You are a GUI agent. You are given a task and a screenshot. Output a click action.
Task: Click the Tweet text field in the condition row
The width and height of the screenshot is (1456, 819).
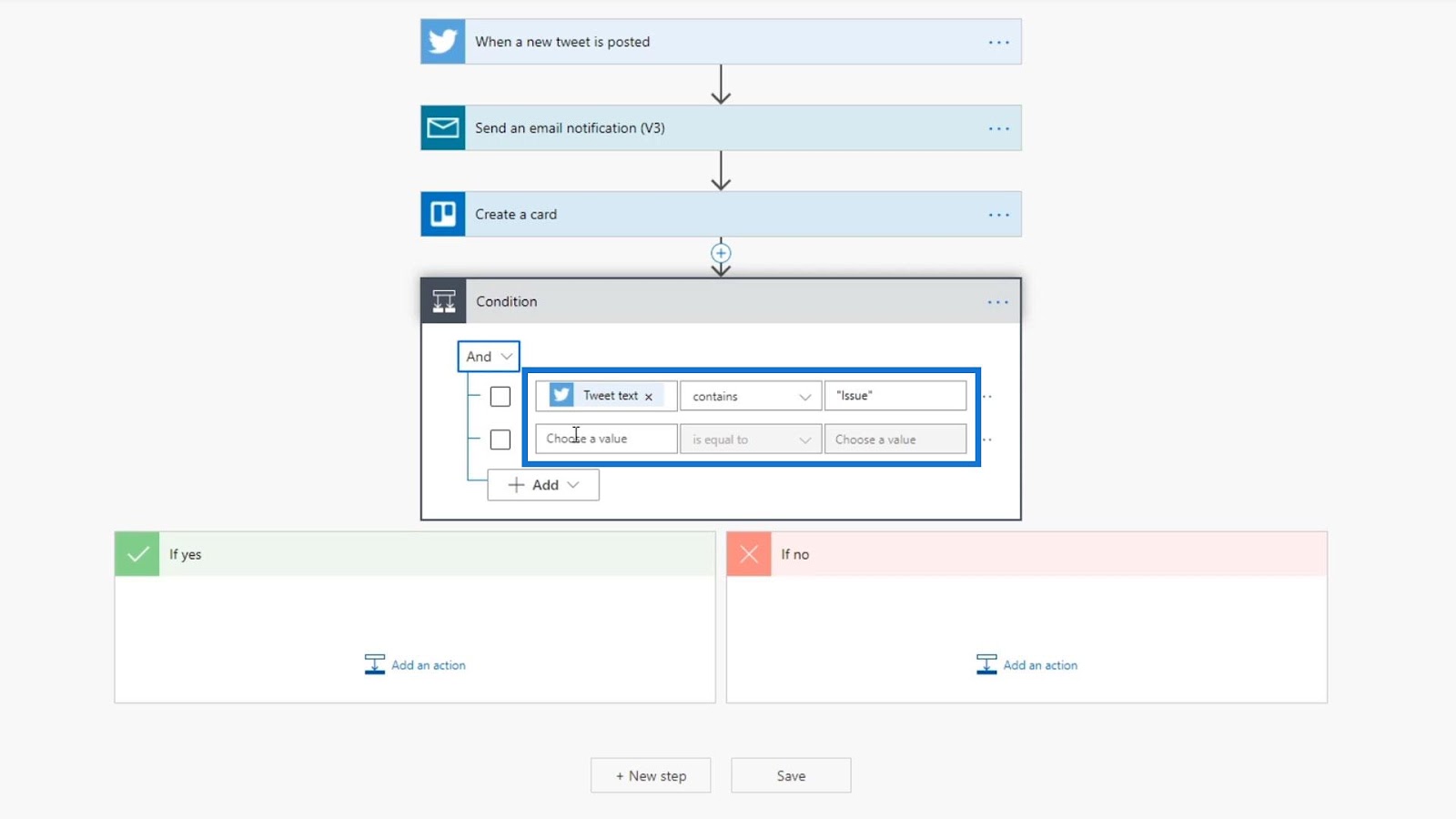click(x=606, y=396)
